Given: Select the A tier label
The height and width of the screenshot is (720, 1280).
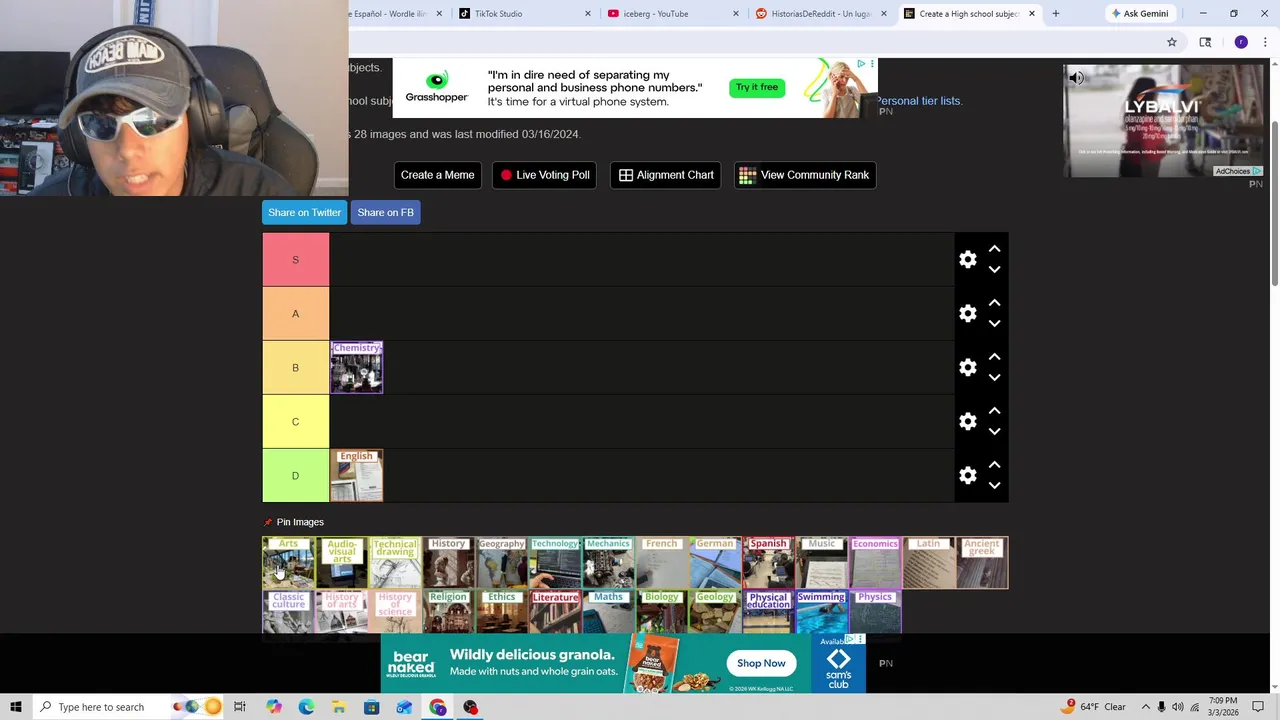Looking at the screenshot, I should click(295, 314).
